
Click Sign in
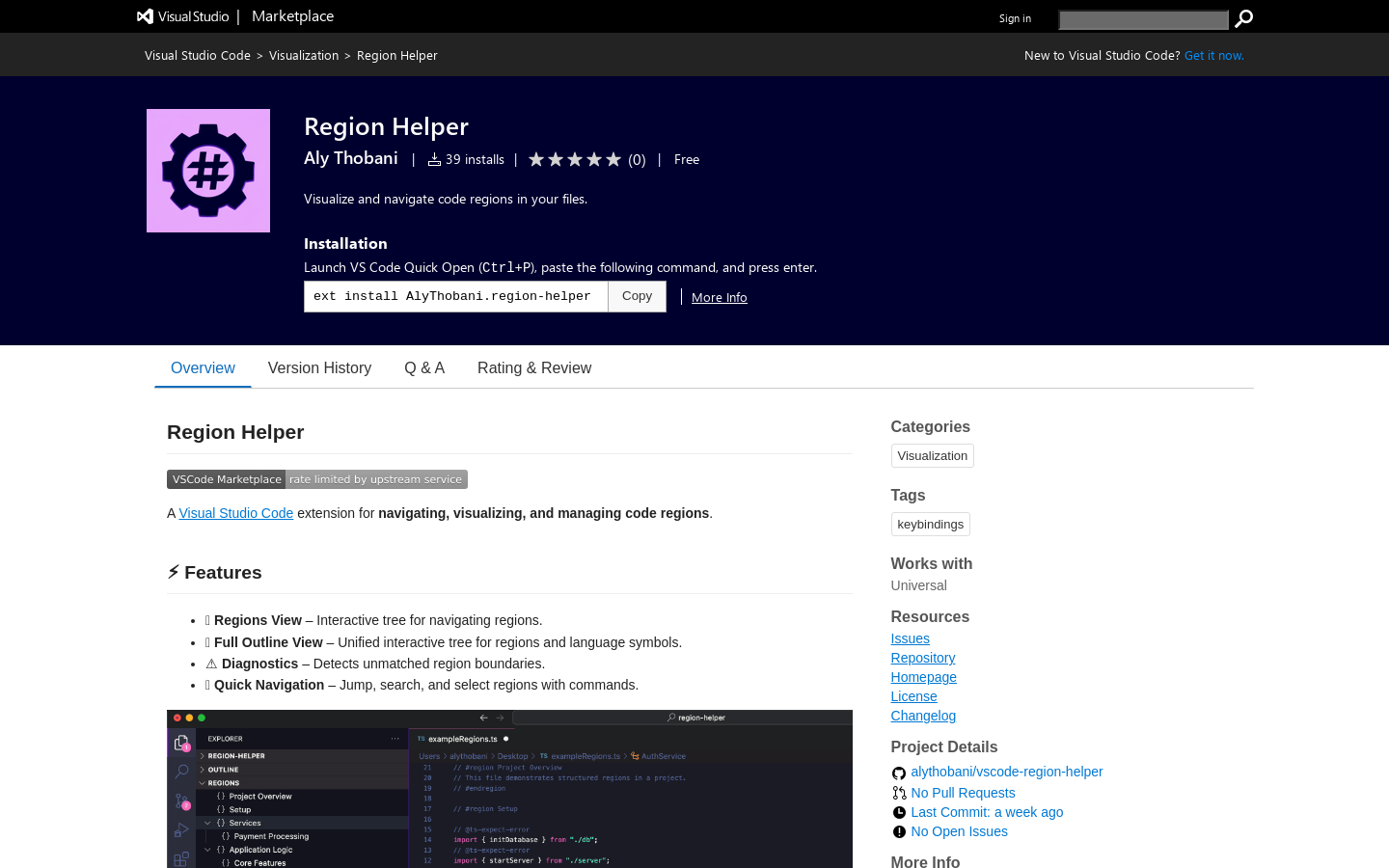tap(1015, 18)
